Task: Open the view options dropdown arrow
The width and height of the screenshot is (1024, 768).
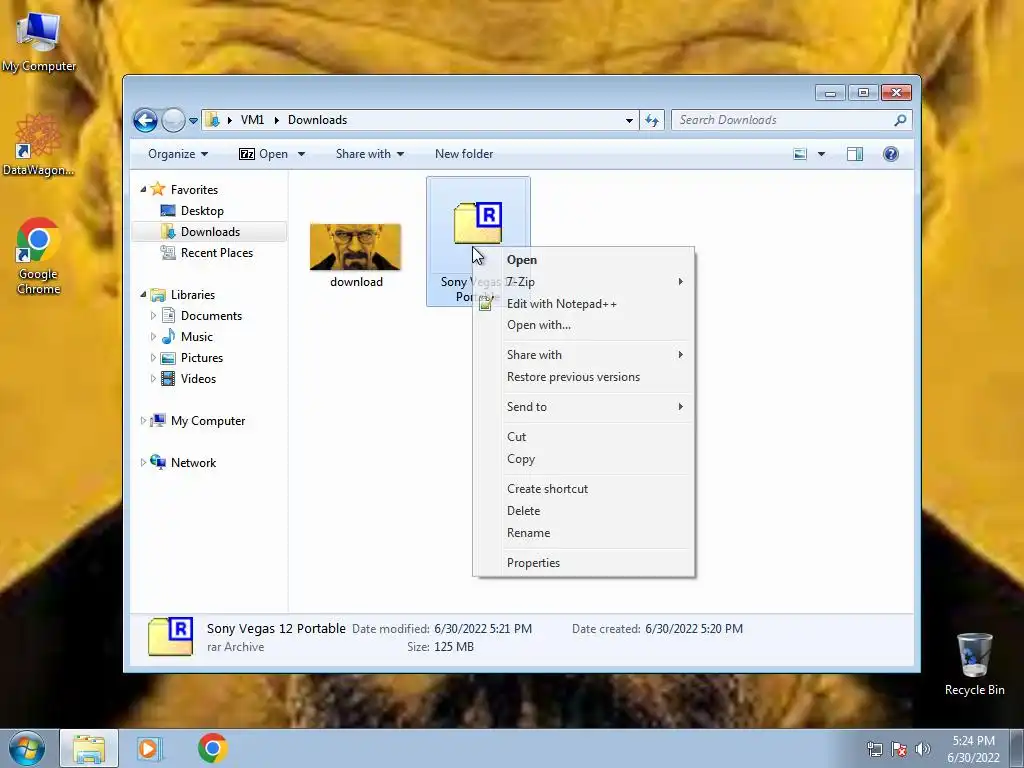Action: click(x=822, y=154)
